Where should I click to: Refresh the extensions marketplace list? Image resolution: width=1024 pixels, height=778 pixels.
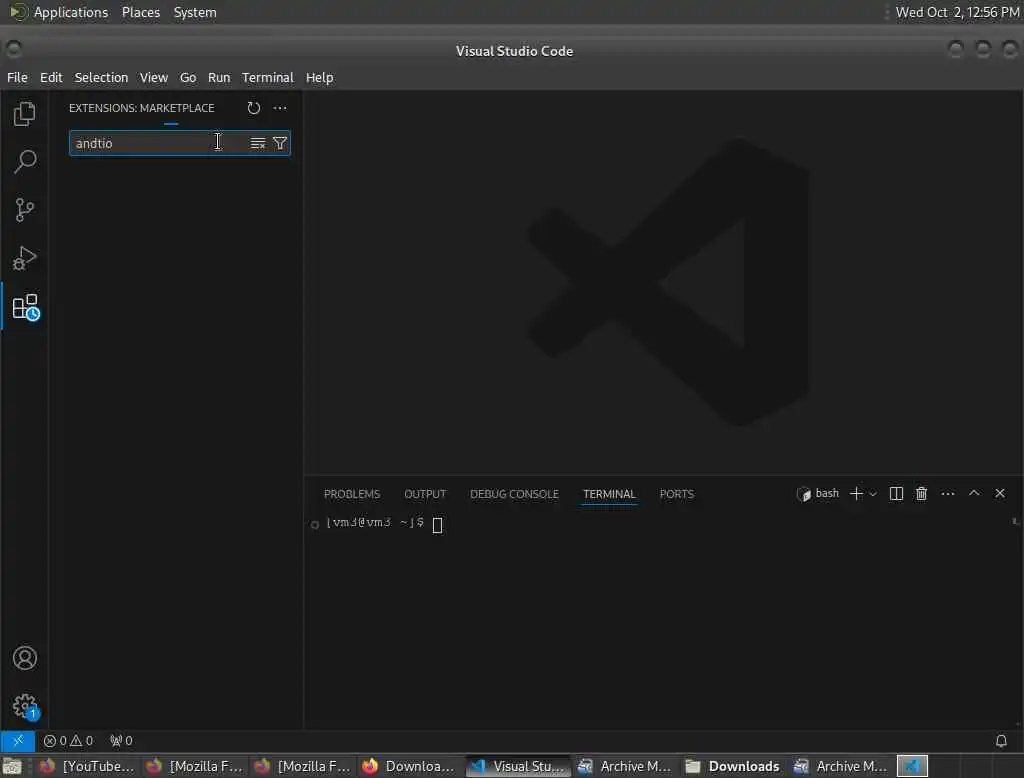click(x=253, y=108)
